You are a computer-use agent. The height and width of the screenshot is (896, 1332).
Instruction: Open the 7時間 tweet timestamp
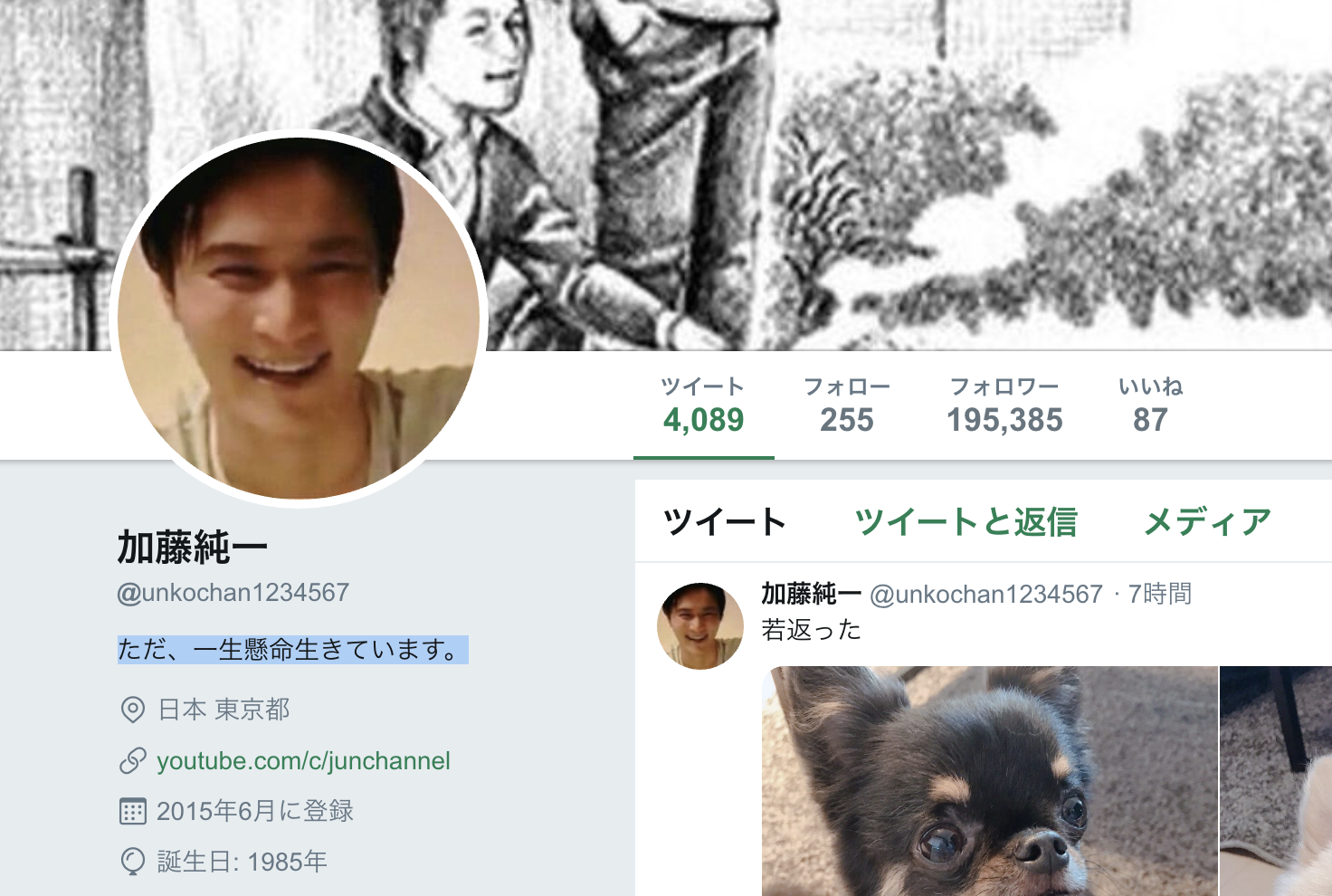tap(1160, 594)
